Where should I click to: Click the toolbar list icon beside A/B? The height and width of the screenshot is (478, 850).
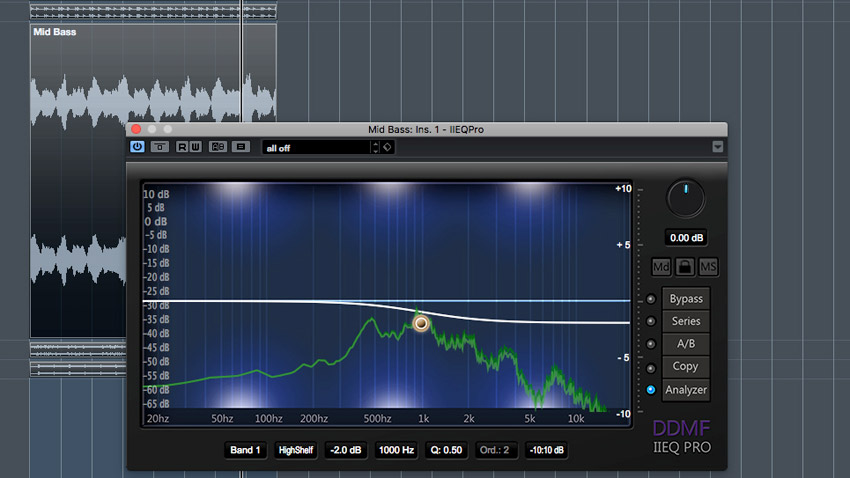[x=241, y=147]
